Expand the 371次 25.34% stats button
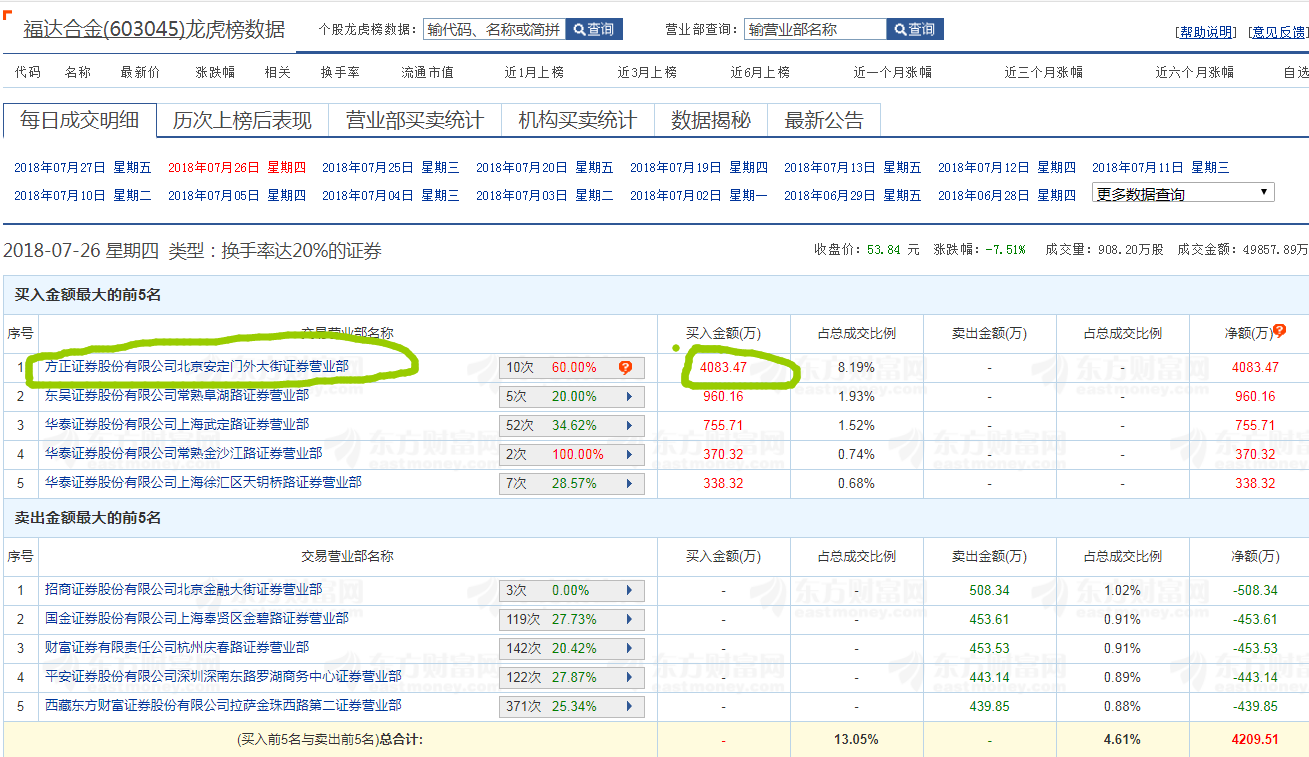Image resolution: width=1309 pixels, height=757 pixels. click(572, 707)
